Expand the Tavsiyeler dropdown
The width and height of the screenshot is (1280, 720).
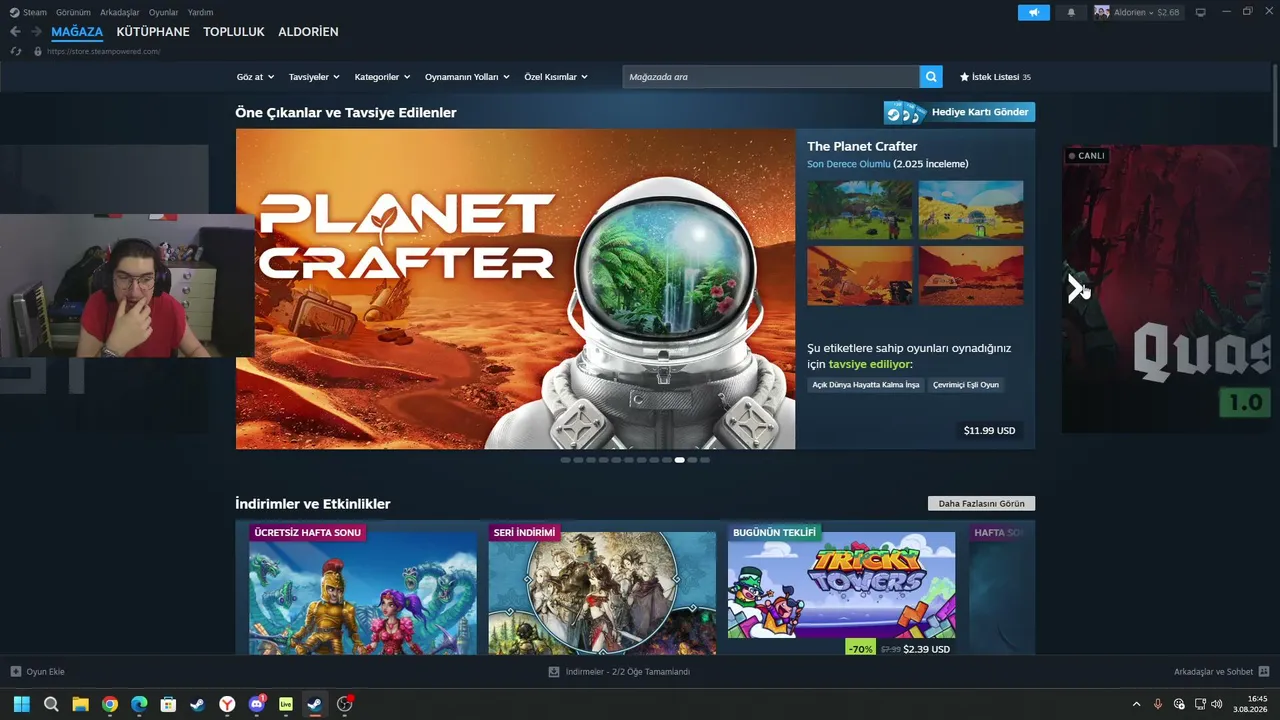[x=314, y=77]
